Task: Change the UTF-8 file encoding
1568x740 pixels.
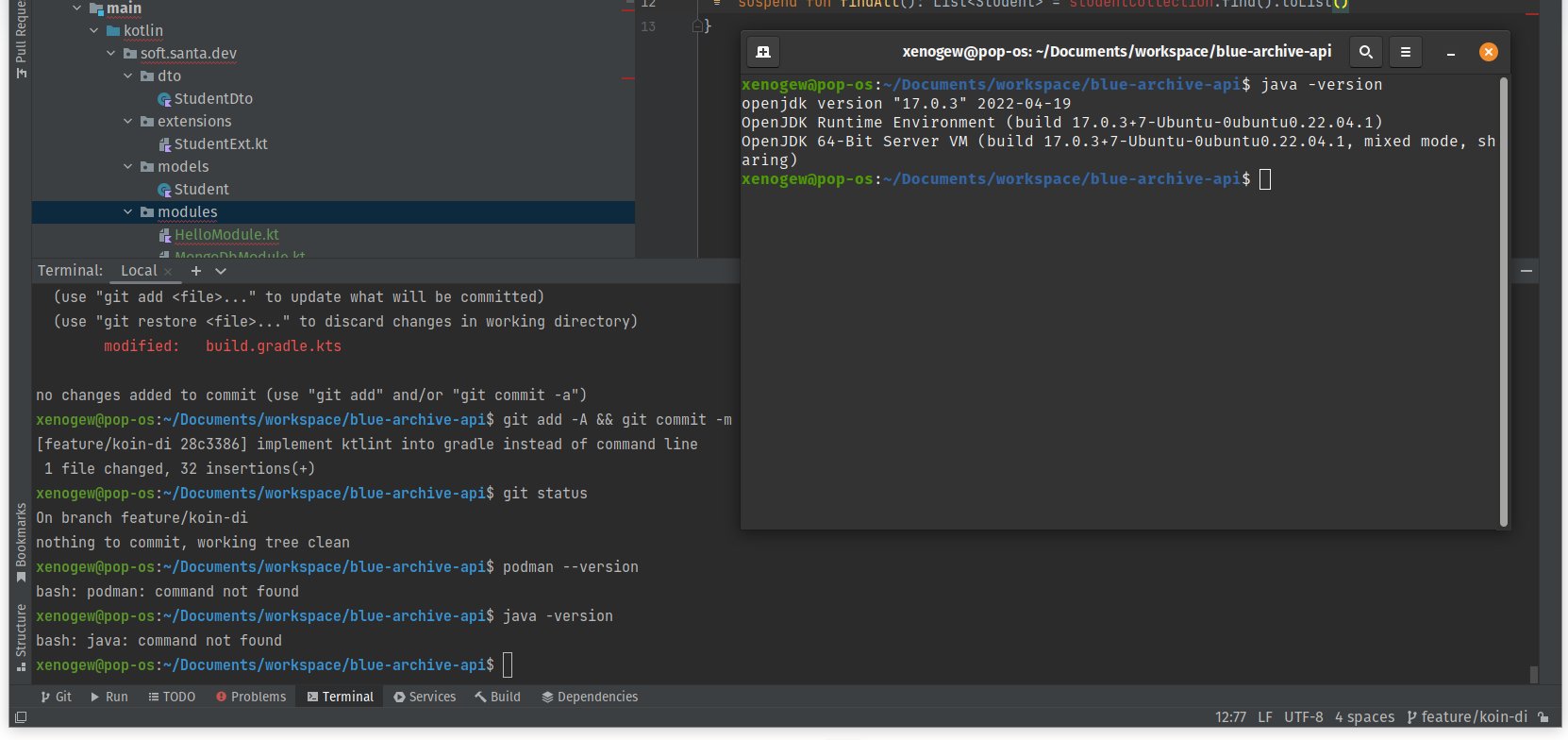Action: tap(1304, 717)
